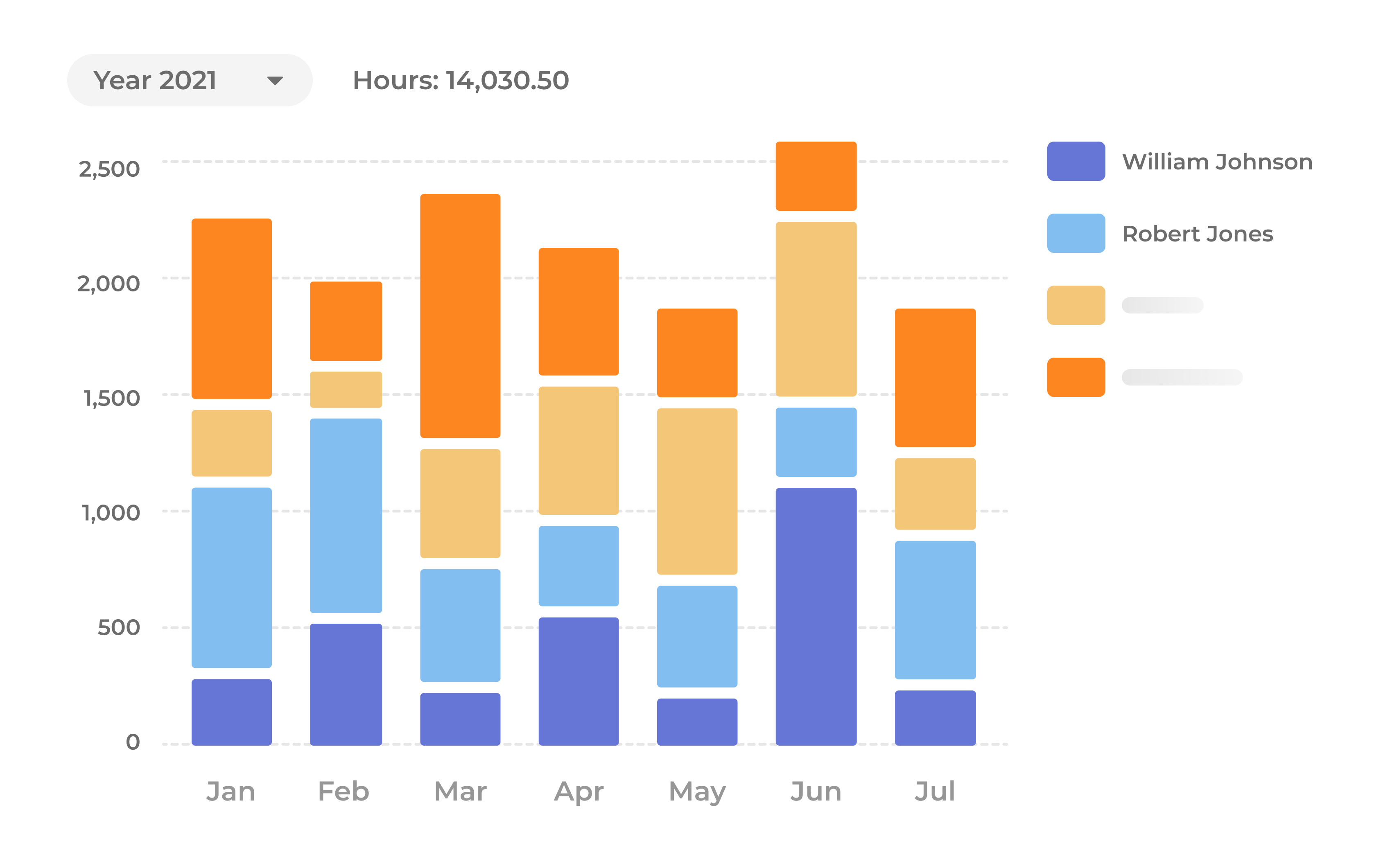Select the orange segment of March bar
The image size is (1383, 868).
point(460,316)
